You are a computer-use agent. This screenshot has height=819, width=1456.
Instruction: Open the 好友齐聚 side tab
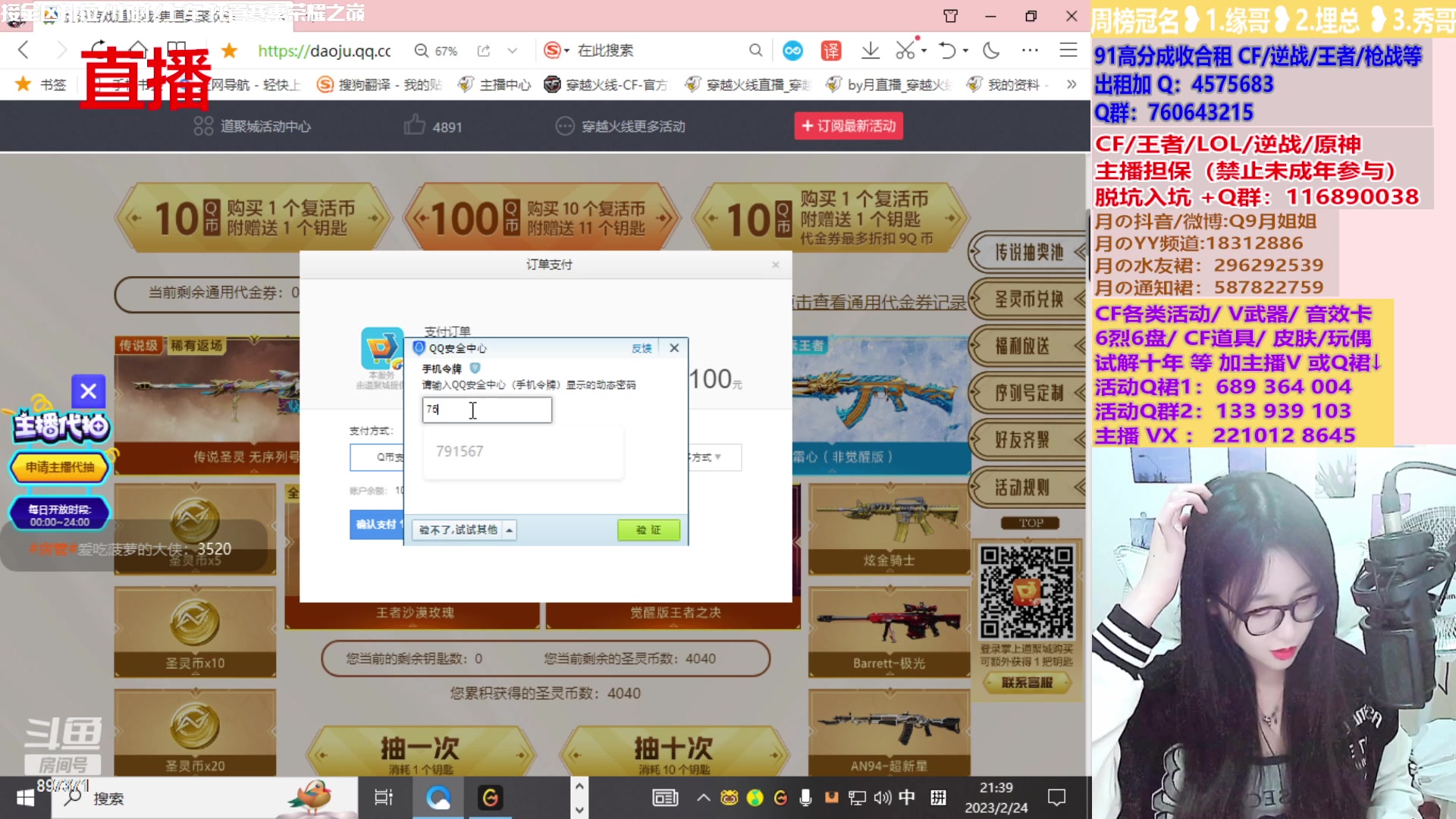(x=1028, y=440)
